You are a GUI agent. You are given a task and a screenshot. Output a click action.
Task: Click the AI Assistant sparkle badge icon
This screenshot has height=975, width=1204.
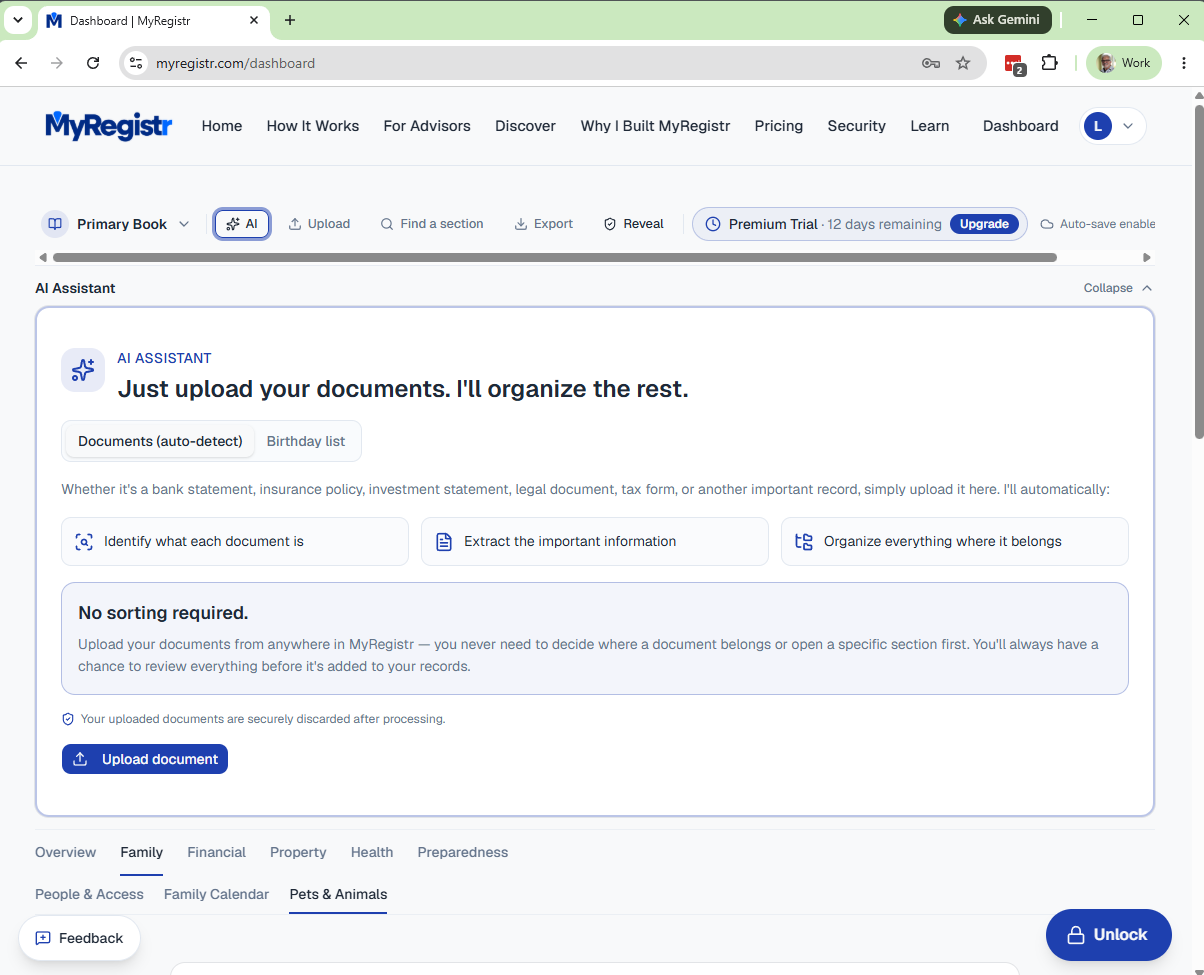[83, 370]
